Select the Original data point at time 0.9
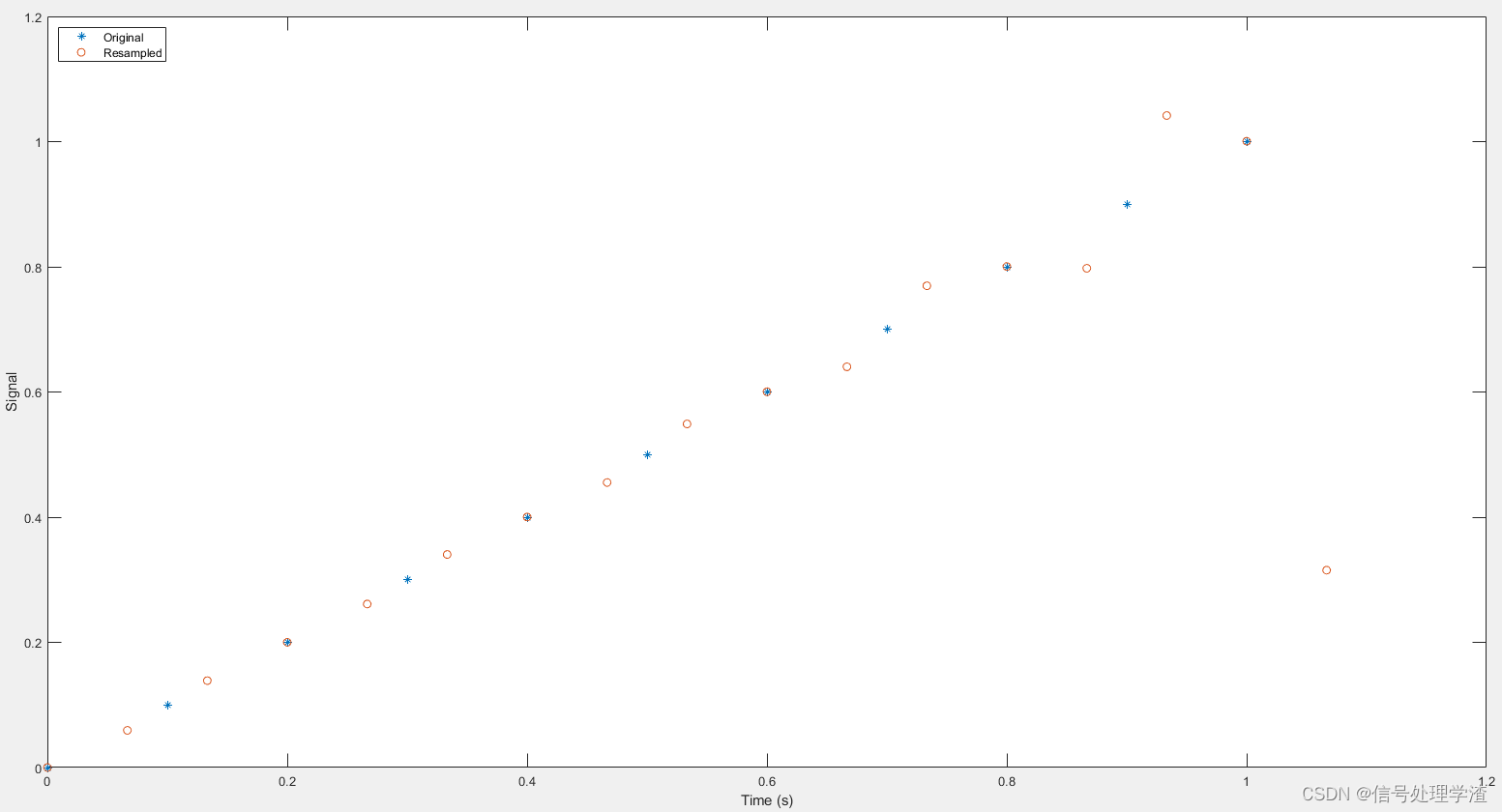The image size is (1502, 812). [1127, 204]
